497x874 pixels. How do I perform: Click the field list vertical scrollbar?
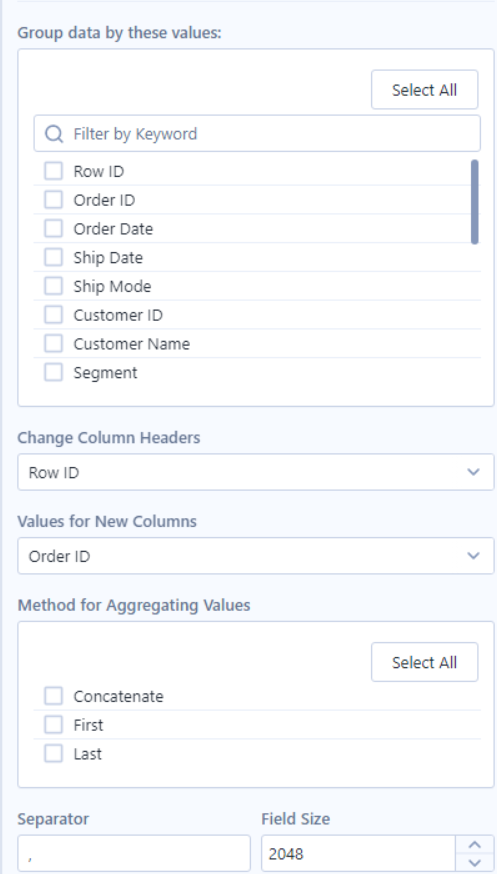pos(475,202)
